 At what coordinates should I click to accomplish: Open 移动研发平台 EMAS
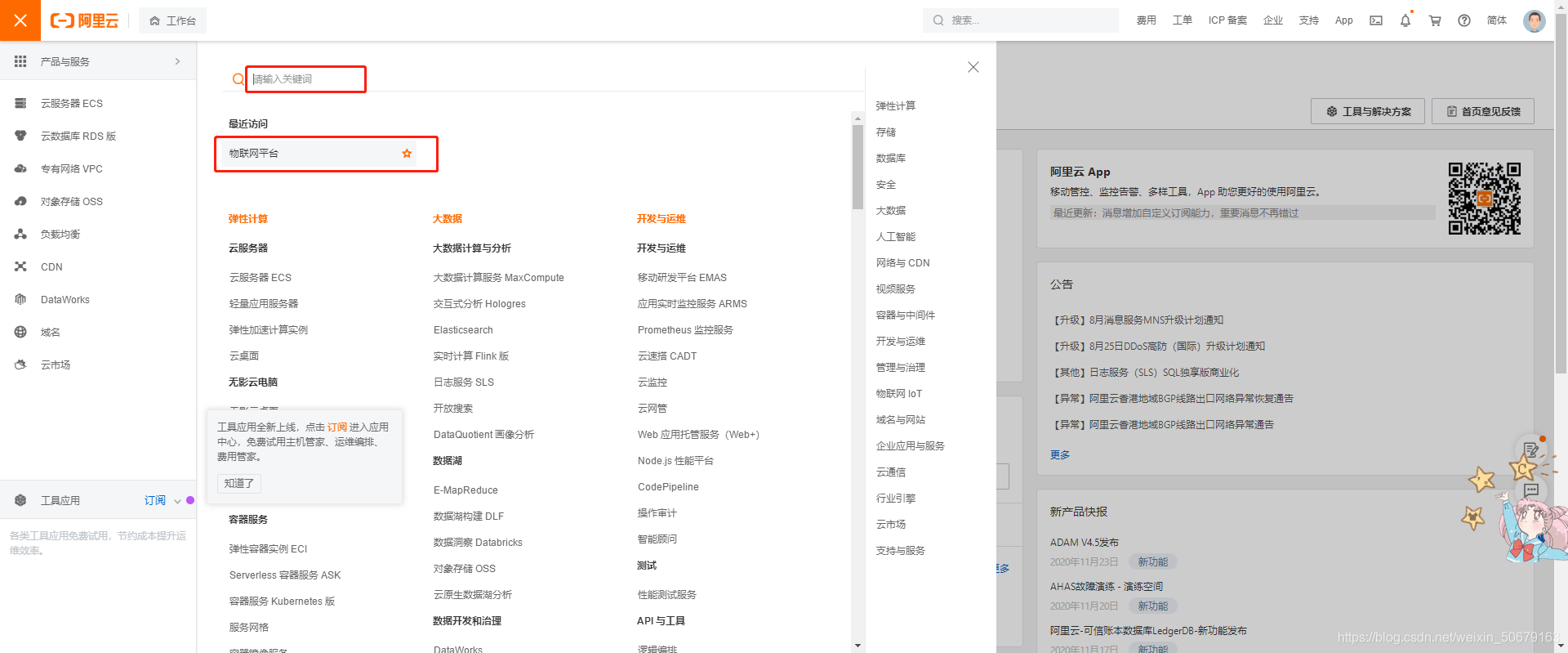682,278
